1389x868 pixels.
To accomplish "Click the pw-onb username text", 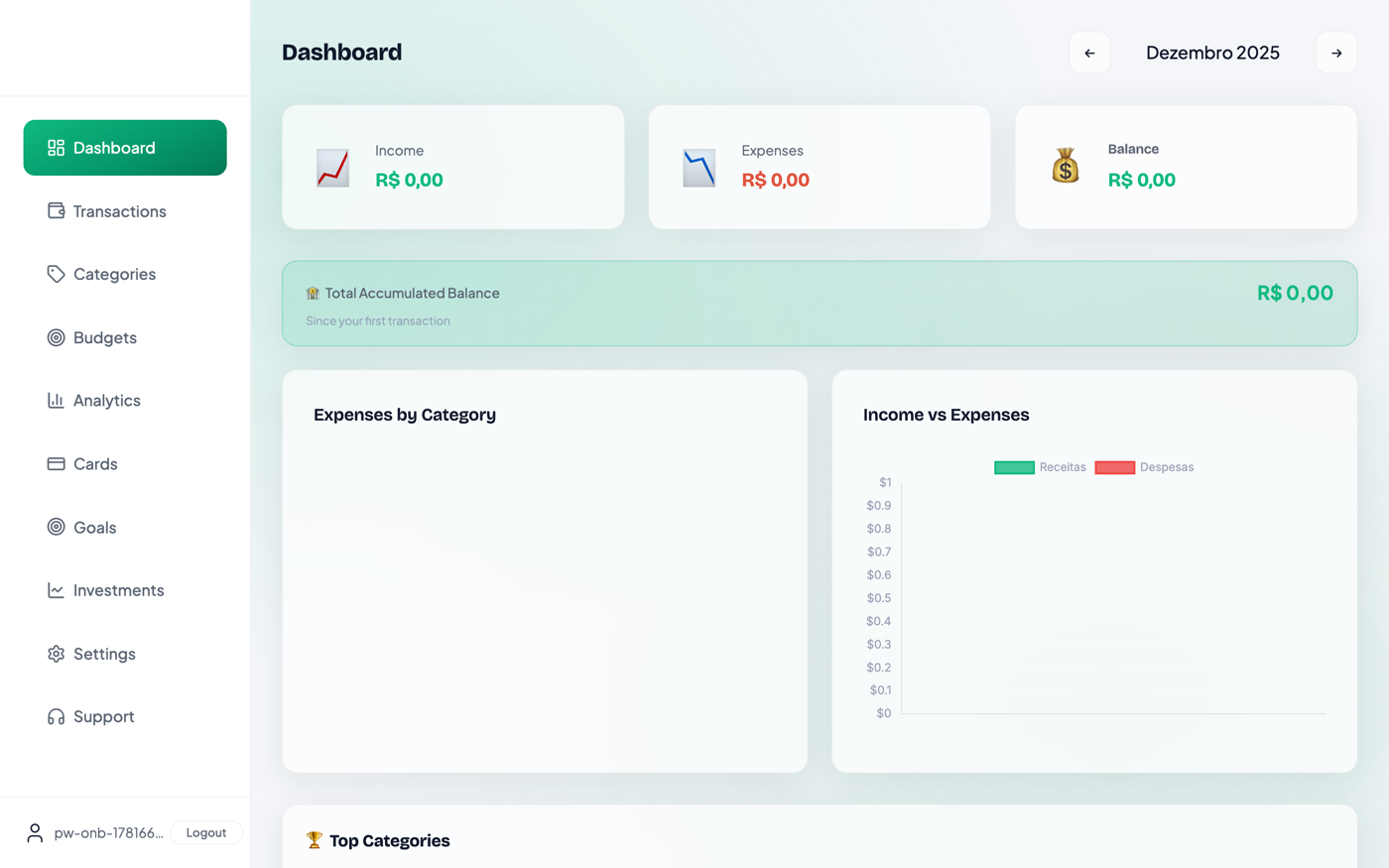I will (x=108, y=832).
